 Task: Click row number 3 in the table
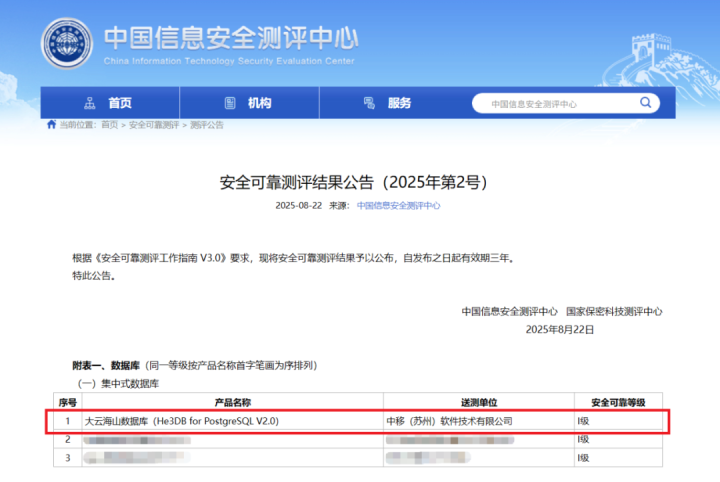(x=68, y=458)
